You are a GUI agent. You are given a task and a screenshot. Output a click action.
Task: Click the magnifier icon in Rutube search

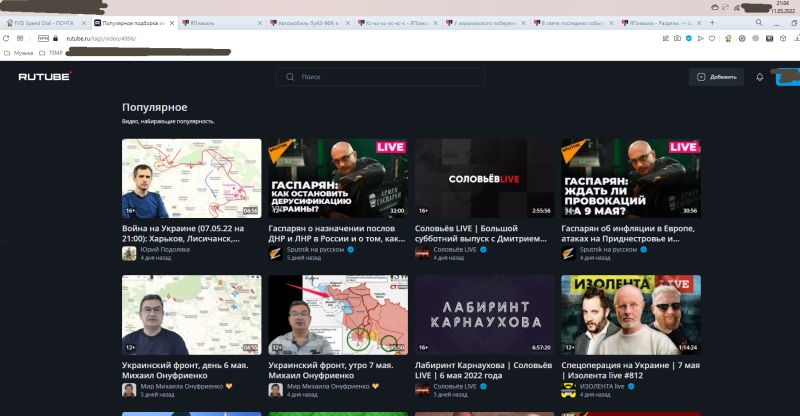point(290,77)
